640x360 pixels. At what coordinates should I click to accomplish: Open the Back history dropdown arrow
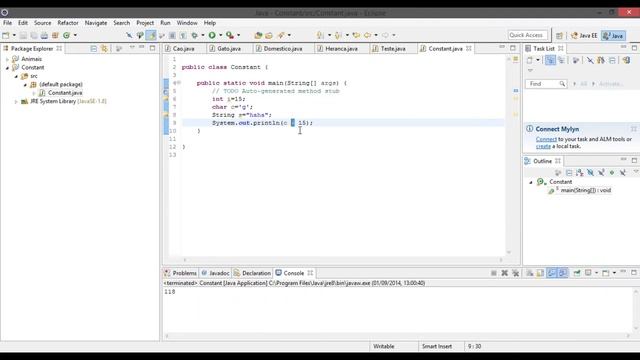(x=376, y=36)
